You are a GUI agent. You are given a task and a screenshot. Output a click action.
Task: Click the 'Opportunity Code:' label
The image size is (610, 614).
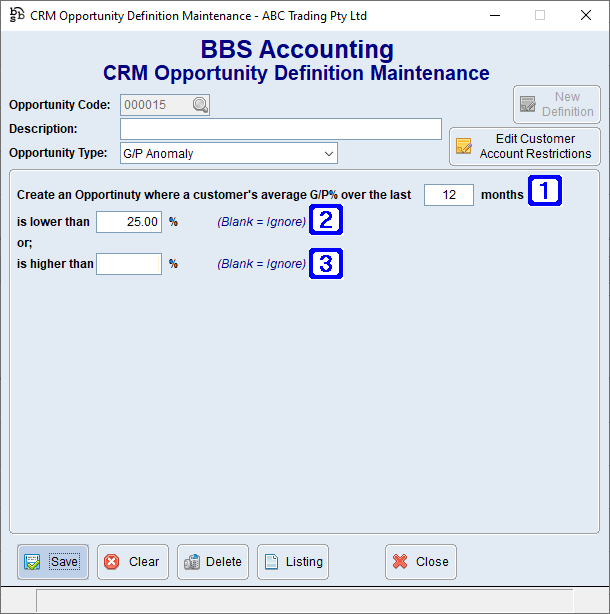(60, 105)
